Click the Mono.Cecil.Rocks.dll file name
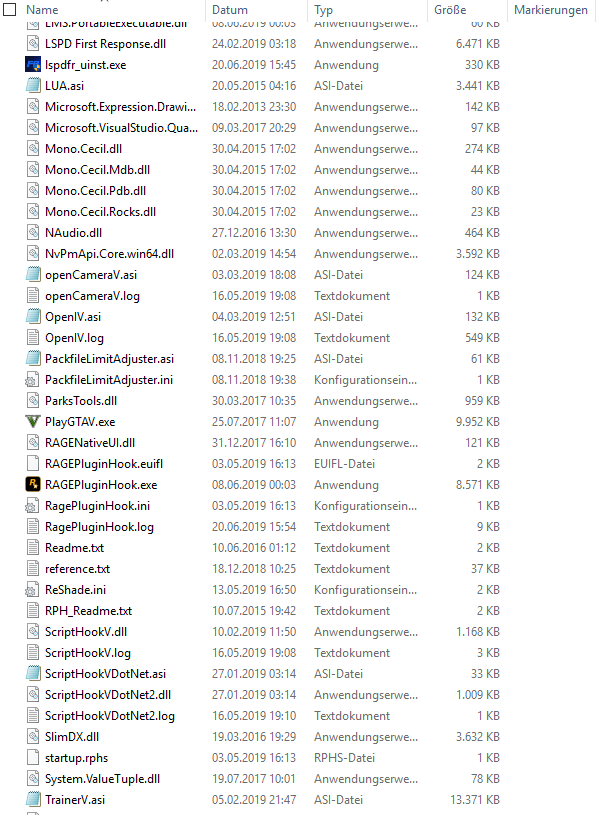Image resolution: width=613 pixels, height=818 pixels. [101, 212]
